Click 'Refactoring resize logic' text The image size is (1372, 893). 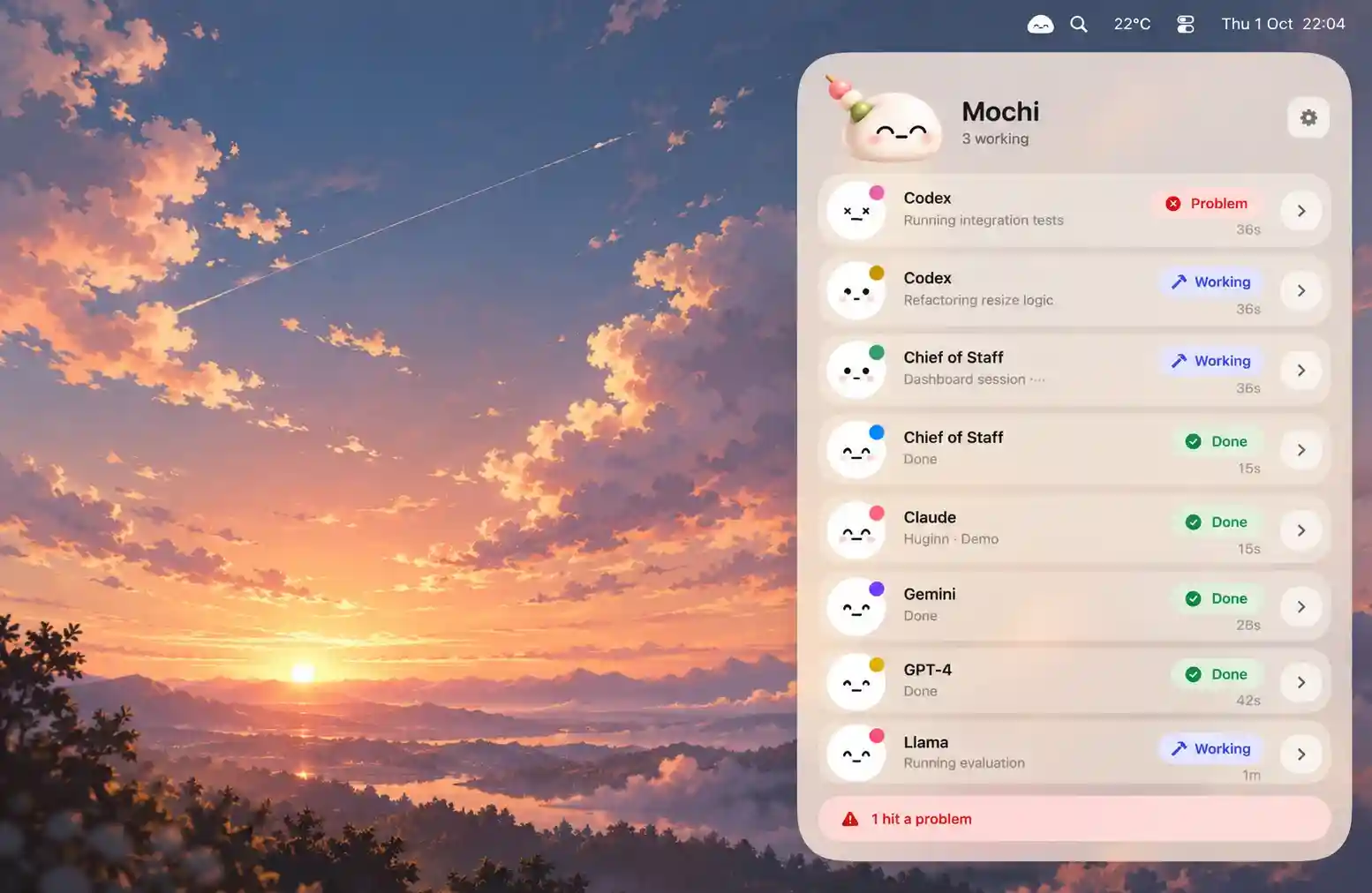click(978, 300)
